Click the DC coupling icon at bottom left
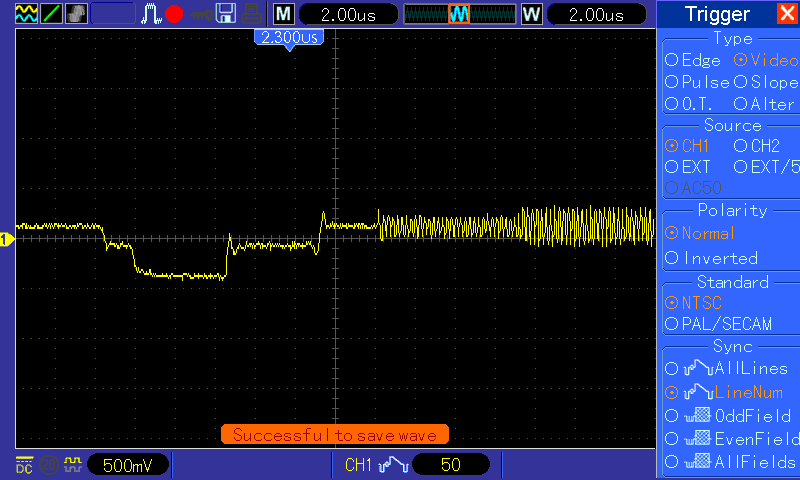This screenshot has height=480, width=800. point(24,465)
